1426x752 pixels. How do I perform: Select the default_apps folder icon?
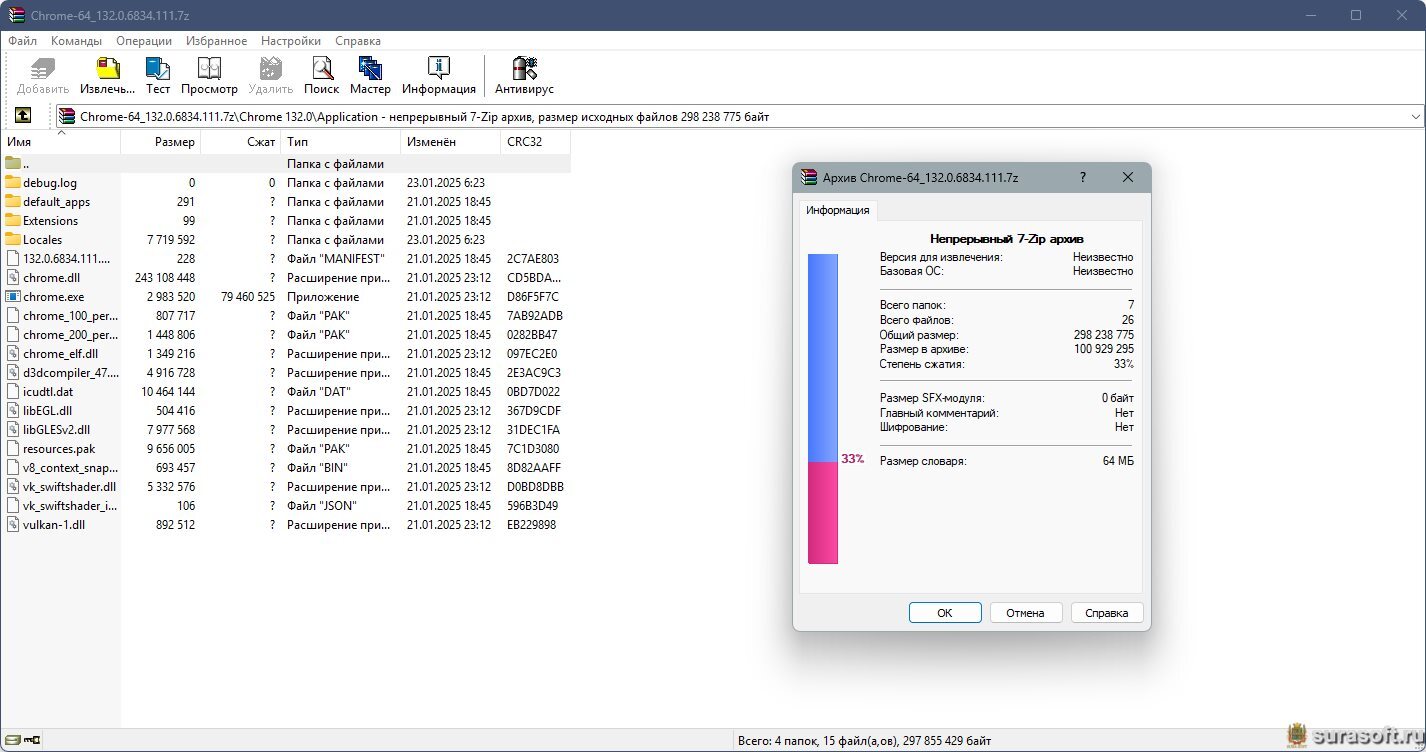click(13, 202)
